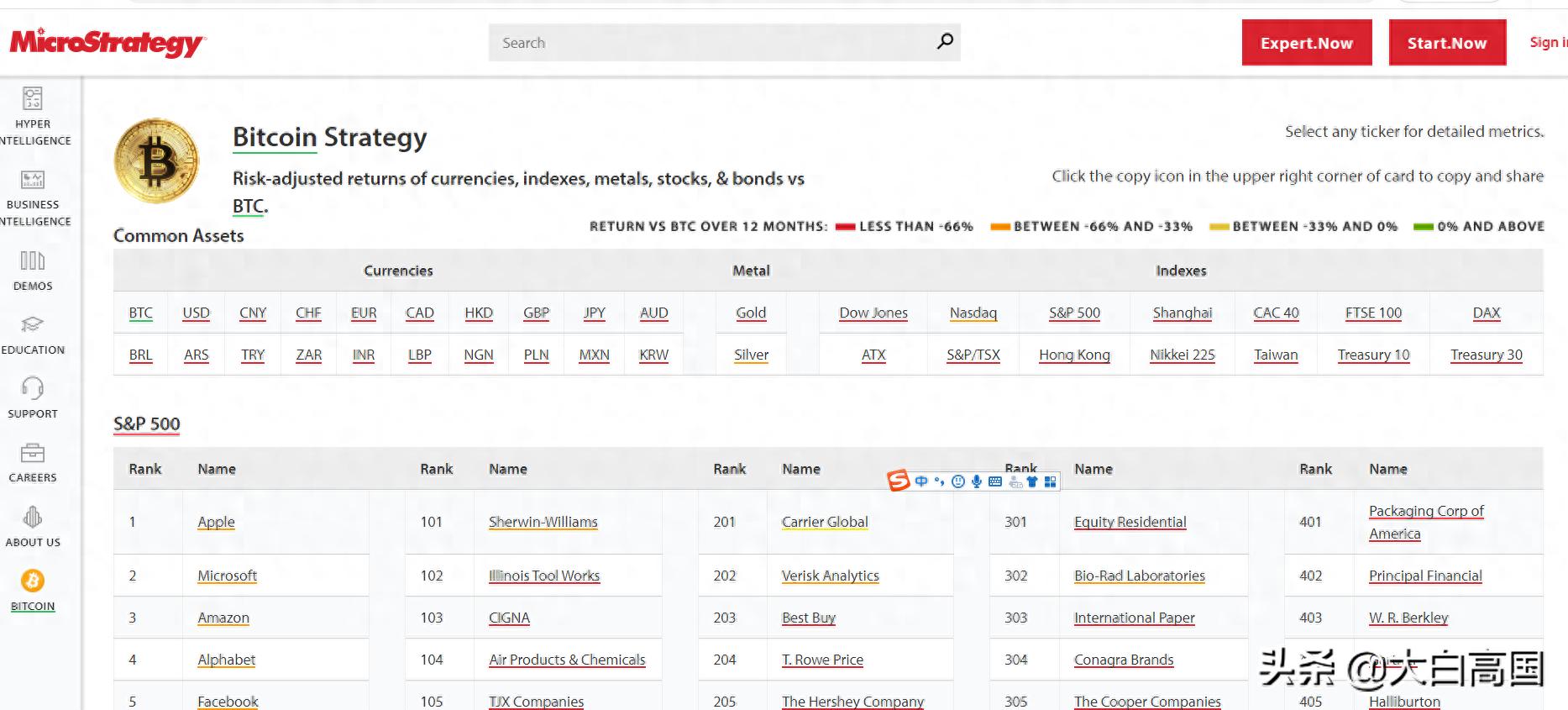1568x710 pixels.
Task: Open Demos sidebar icon
Action: (x=33, y=260)
